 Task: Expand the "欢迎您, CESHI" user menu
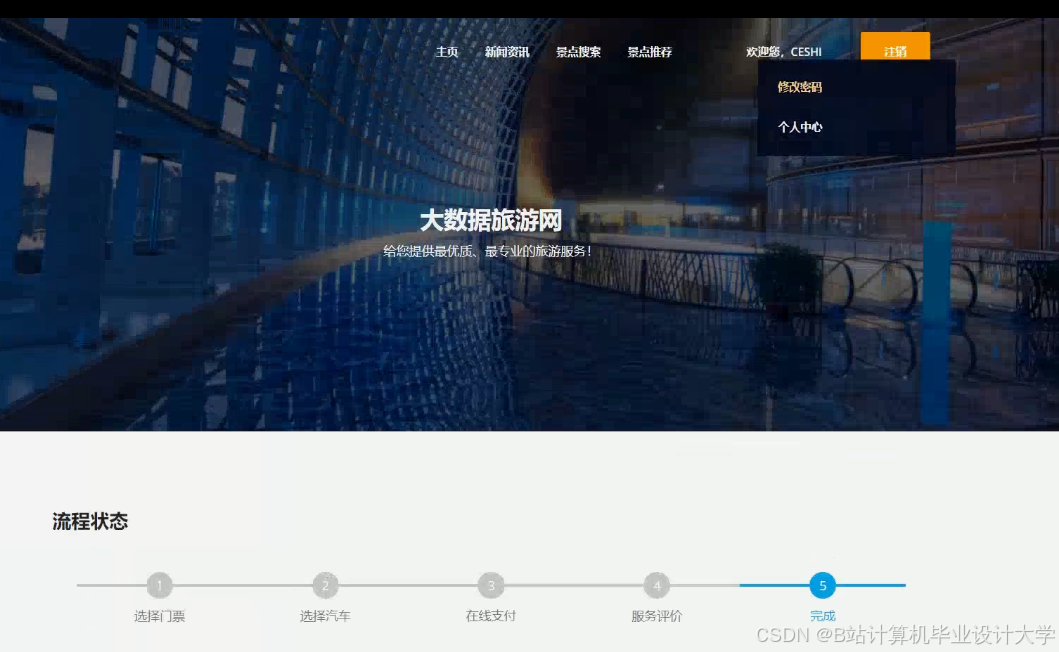[x=783, y=51]
